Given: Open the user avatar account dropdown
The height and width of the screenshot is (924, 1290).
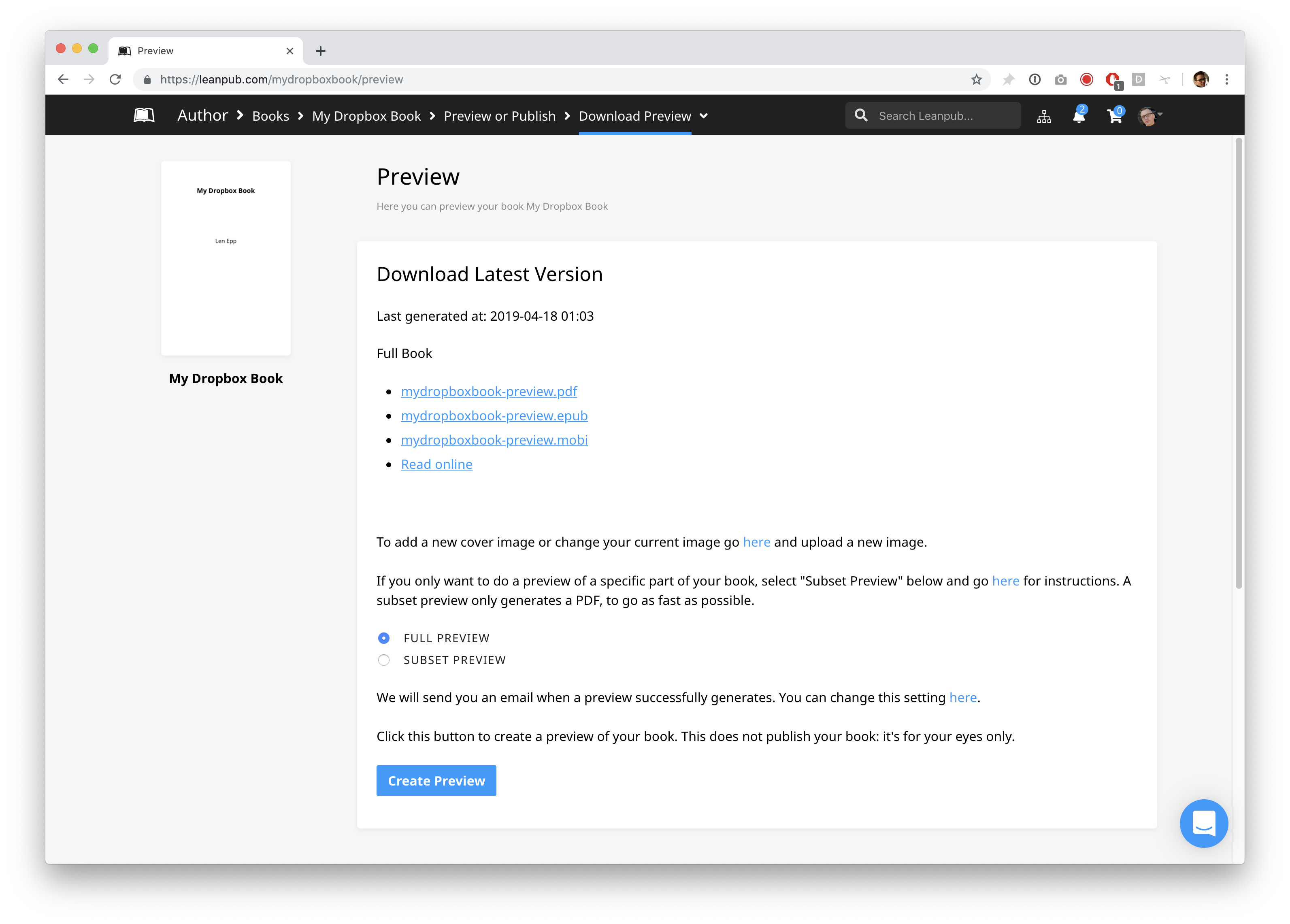Looking at the screenshot, I should pos(1150,116).
